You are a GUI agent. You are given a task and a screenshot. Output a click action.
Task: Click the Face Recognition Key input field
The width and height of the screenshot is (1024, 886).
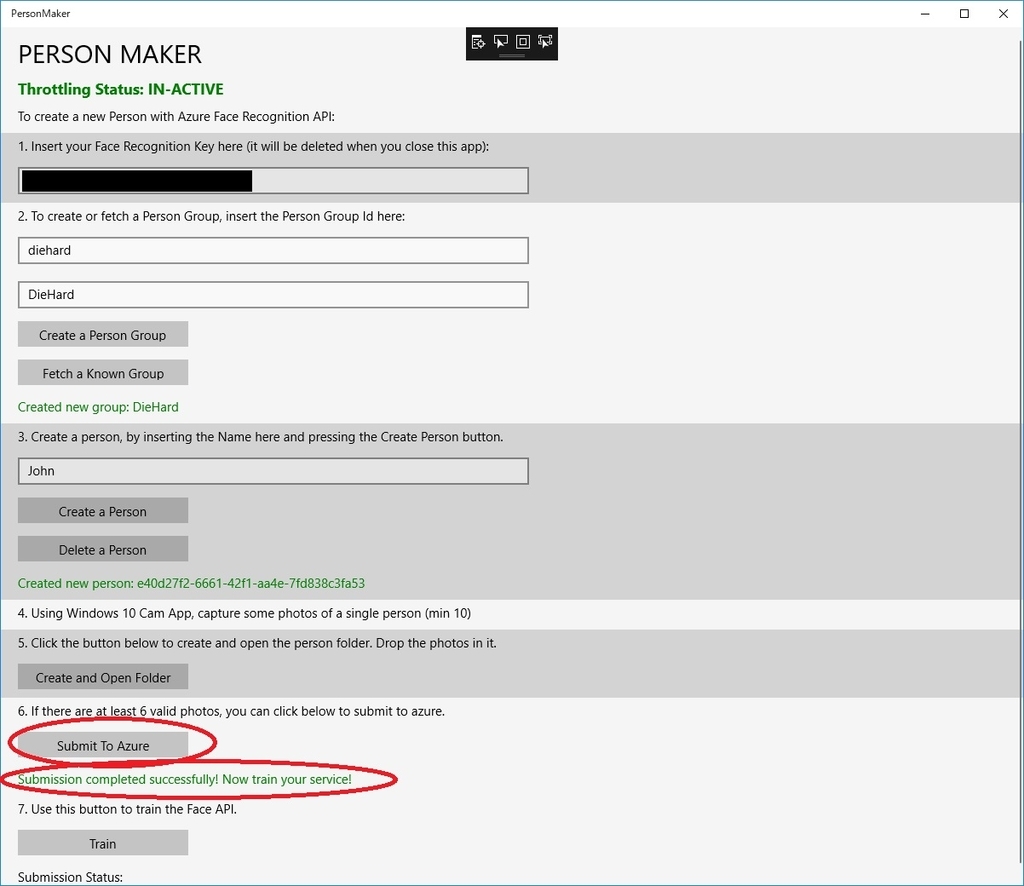(x=273, y=181)
